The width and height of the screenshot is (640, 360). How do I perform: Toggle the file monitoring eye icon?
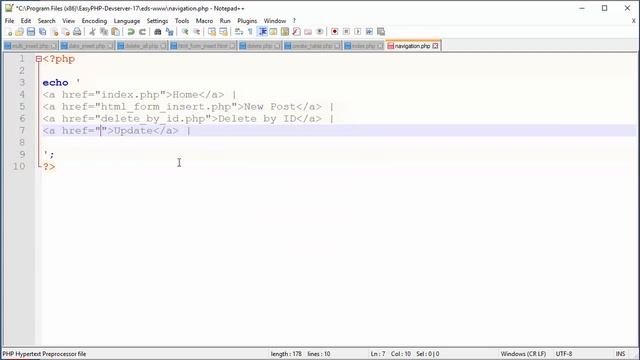[x=320, y=32]
